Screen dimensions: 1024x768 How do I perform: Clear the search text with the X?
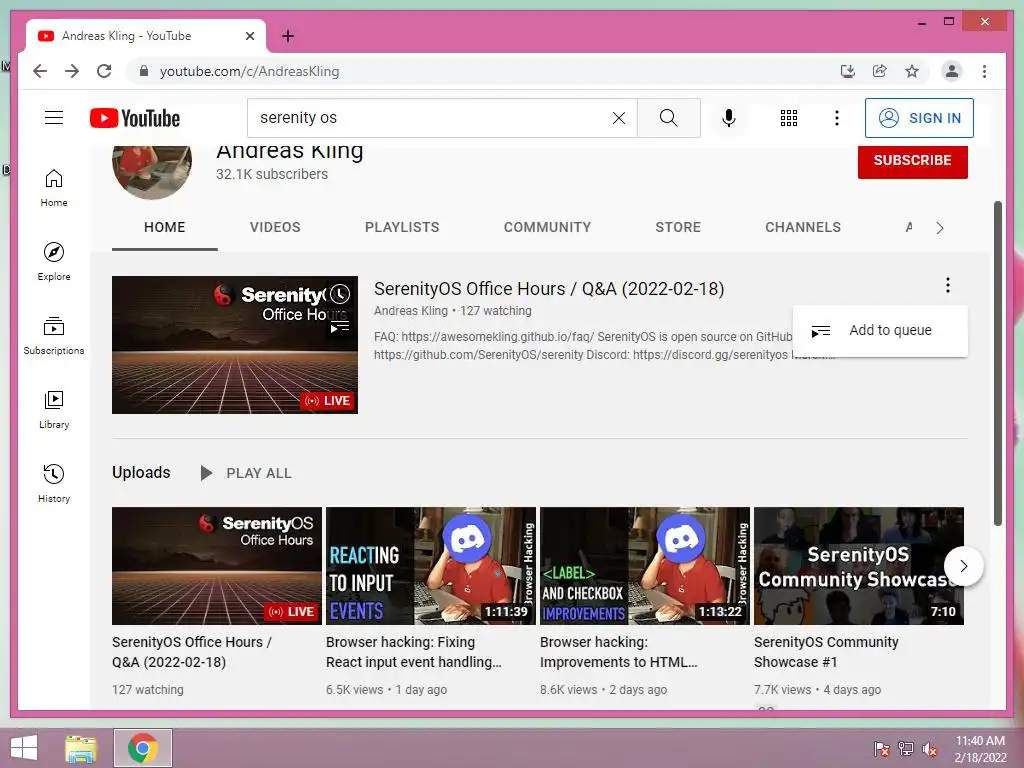coord(618,118)
